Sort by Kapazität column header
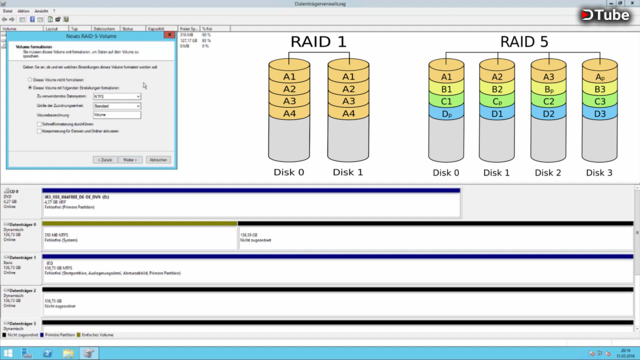The image size is (640, 360). coord(161,29)
